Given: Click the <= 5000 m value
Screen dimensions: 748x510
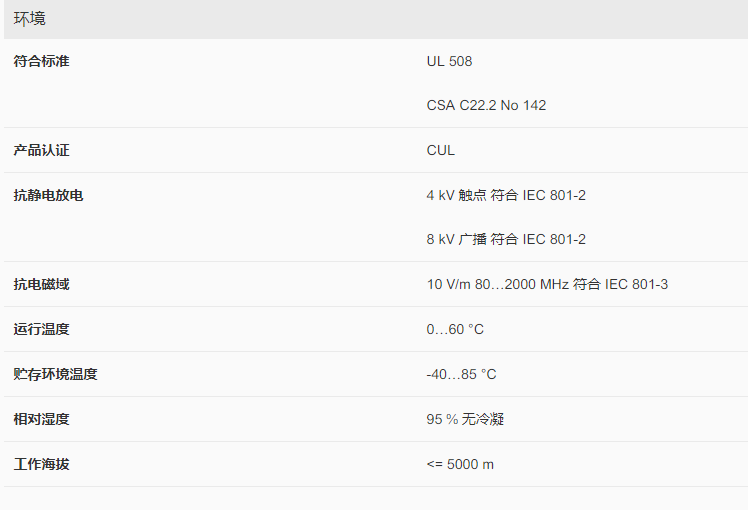Looking at the screenshot, I should click(460, 464).
